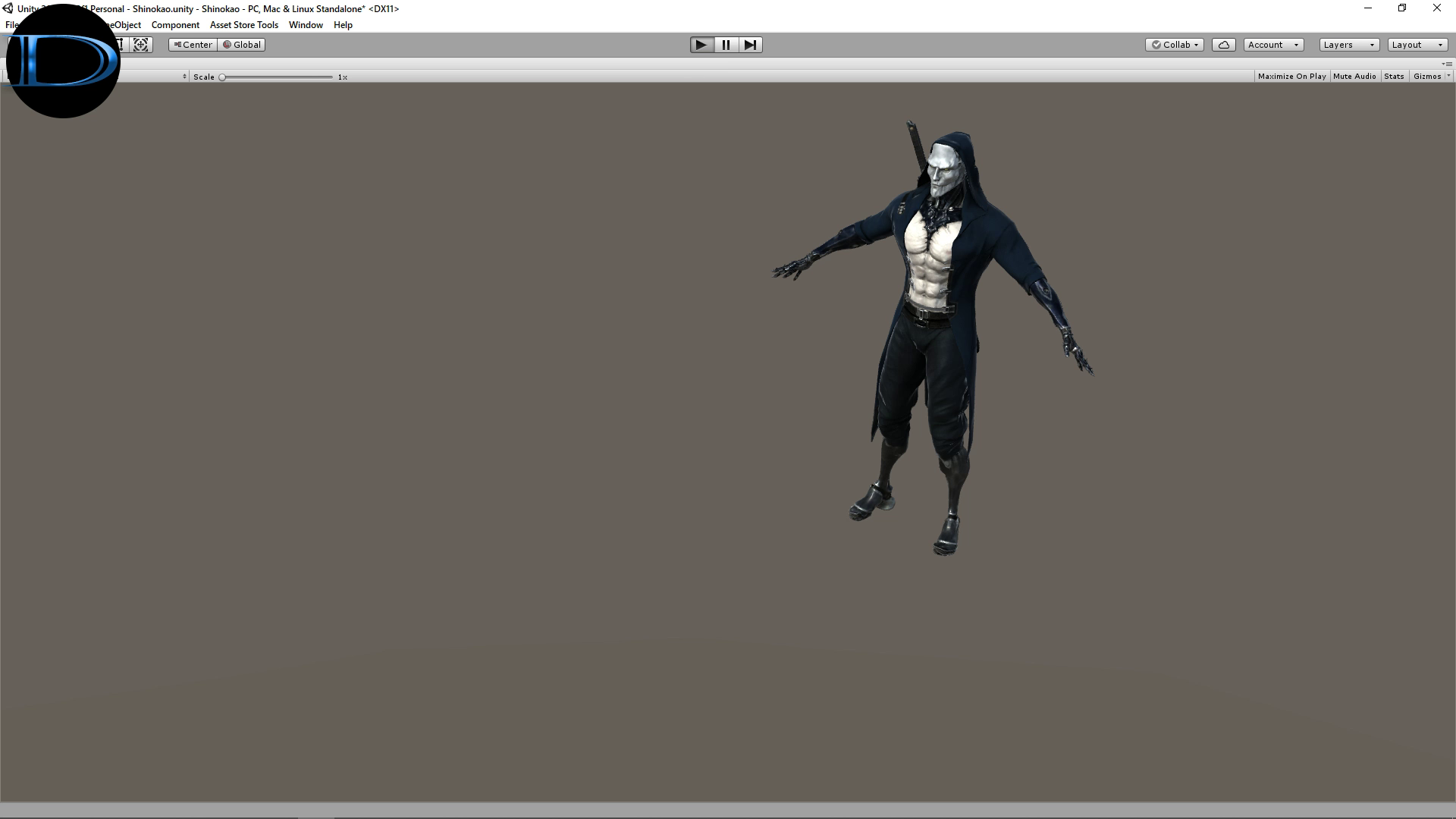This screenshot has height=819, width=1456.
Task: Toggle Maximize On Play
Action: point(1291,77)
